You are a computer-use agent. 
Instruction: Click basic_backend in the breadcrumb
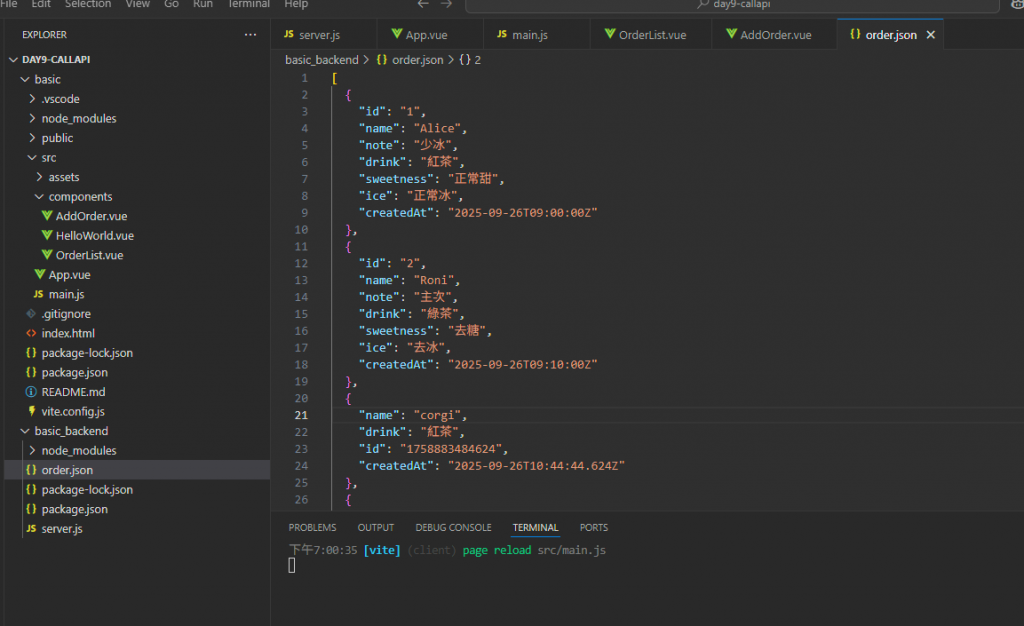321,60
